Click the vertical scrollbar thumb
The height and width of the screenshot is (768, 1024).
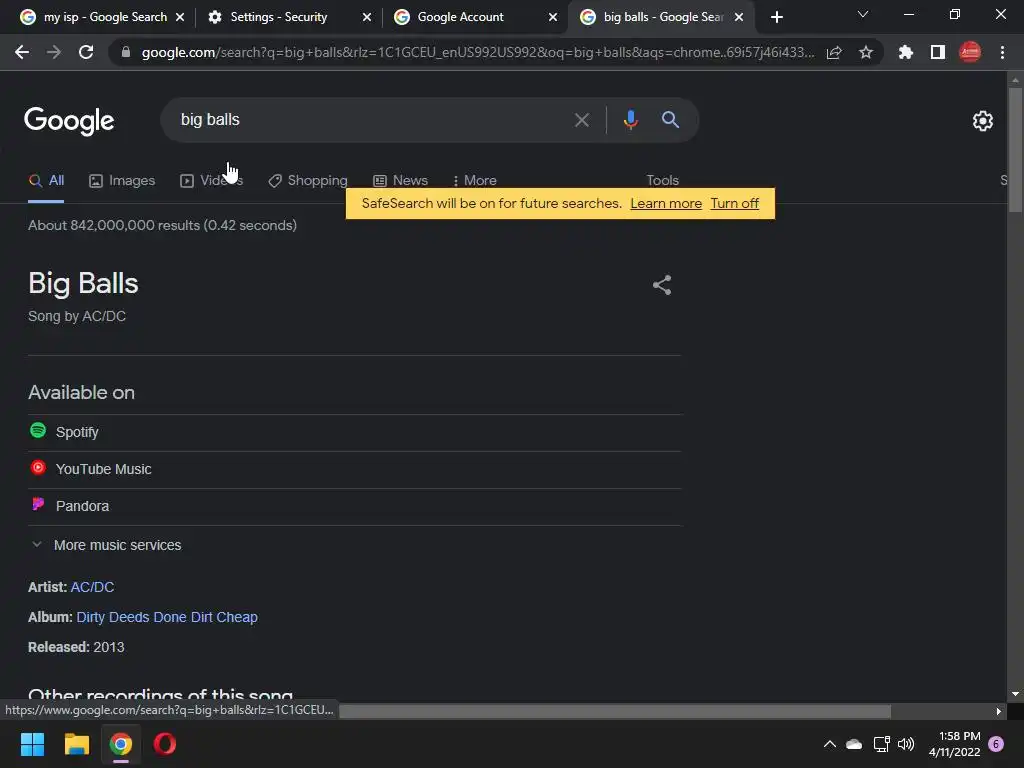coord(1015,150)
